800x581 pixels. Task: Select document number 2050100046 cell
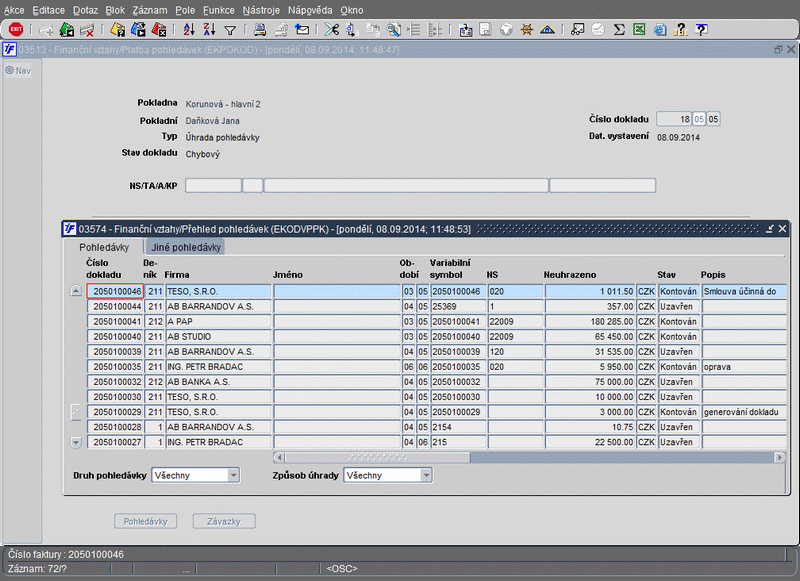[115, 291]
